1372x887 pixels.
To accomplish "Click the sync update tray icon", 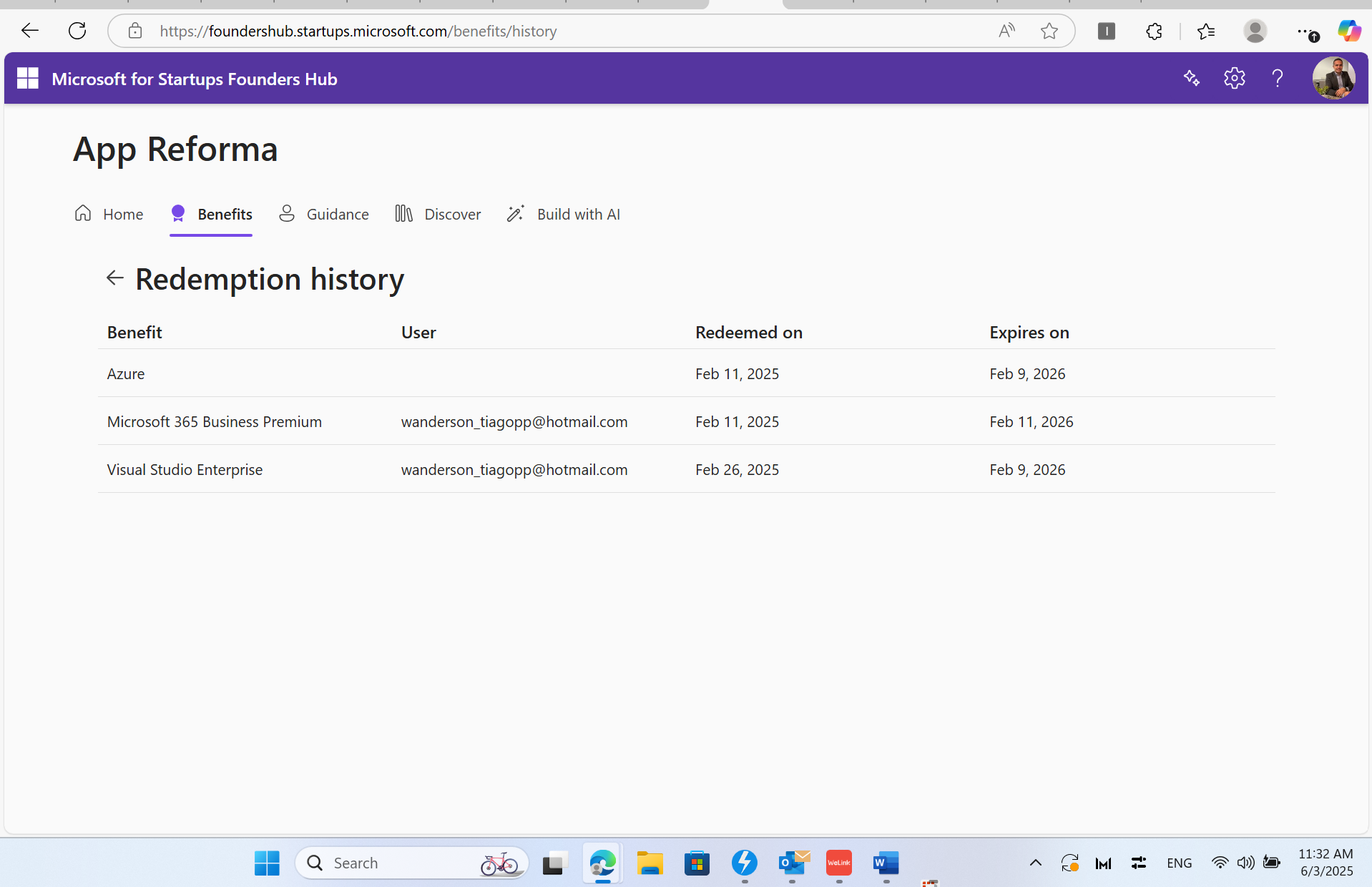I will click(1069, 863).
